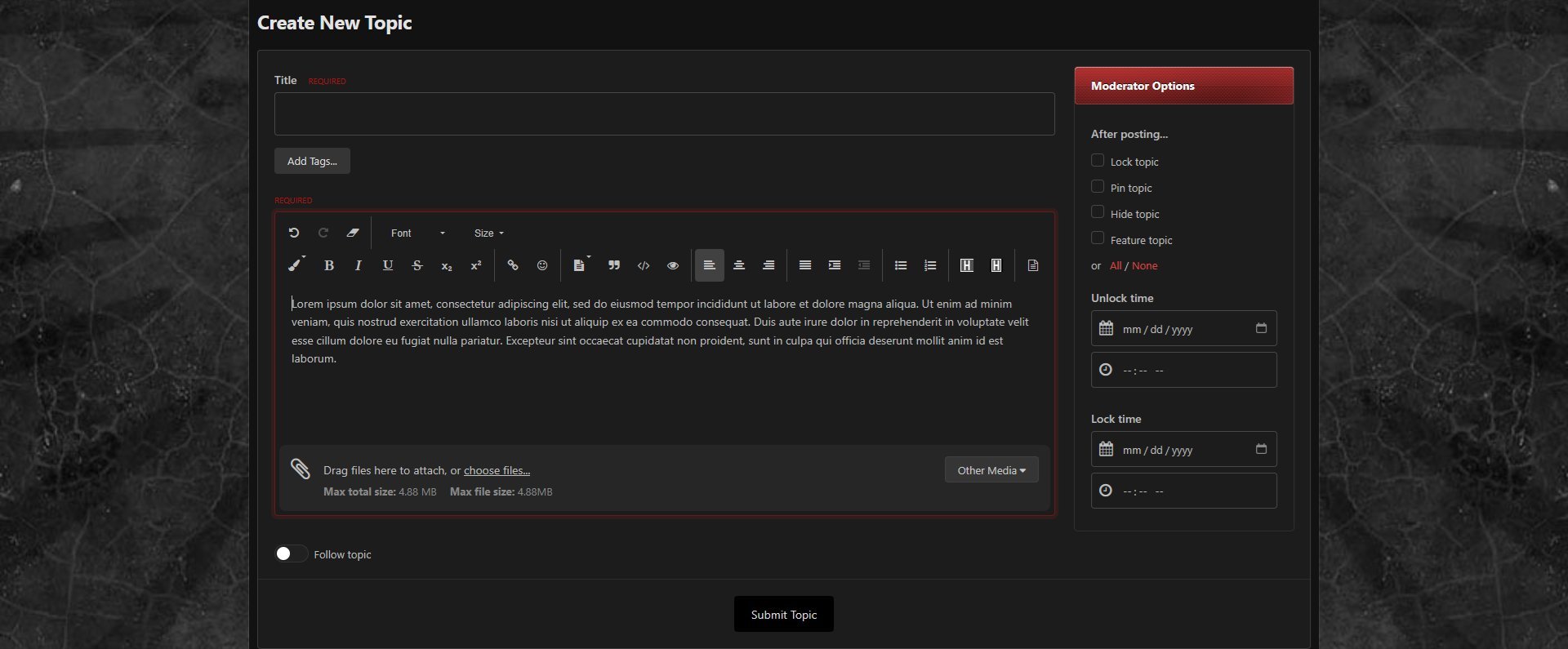The height and width of the screenshot is (649, 1568).
Task: Open the Font dropdown
Action: pos(417,233)
